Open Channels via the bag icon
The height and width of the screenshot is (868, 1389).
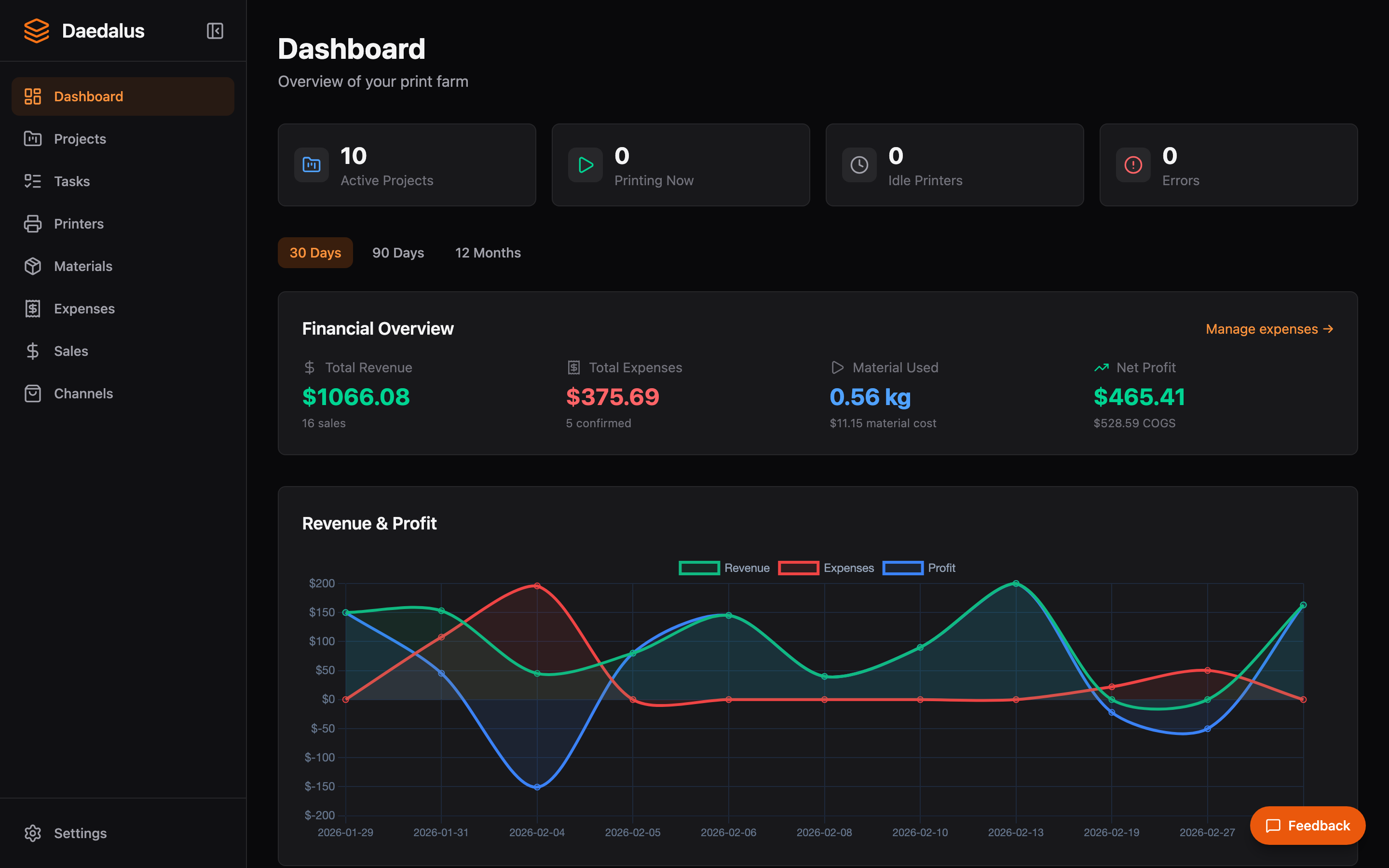coord(33,393)
